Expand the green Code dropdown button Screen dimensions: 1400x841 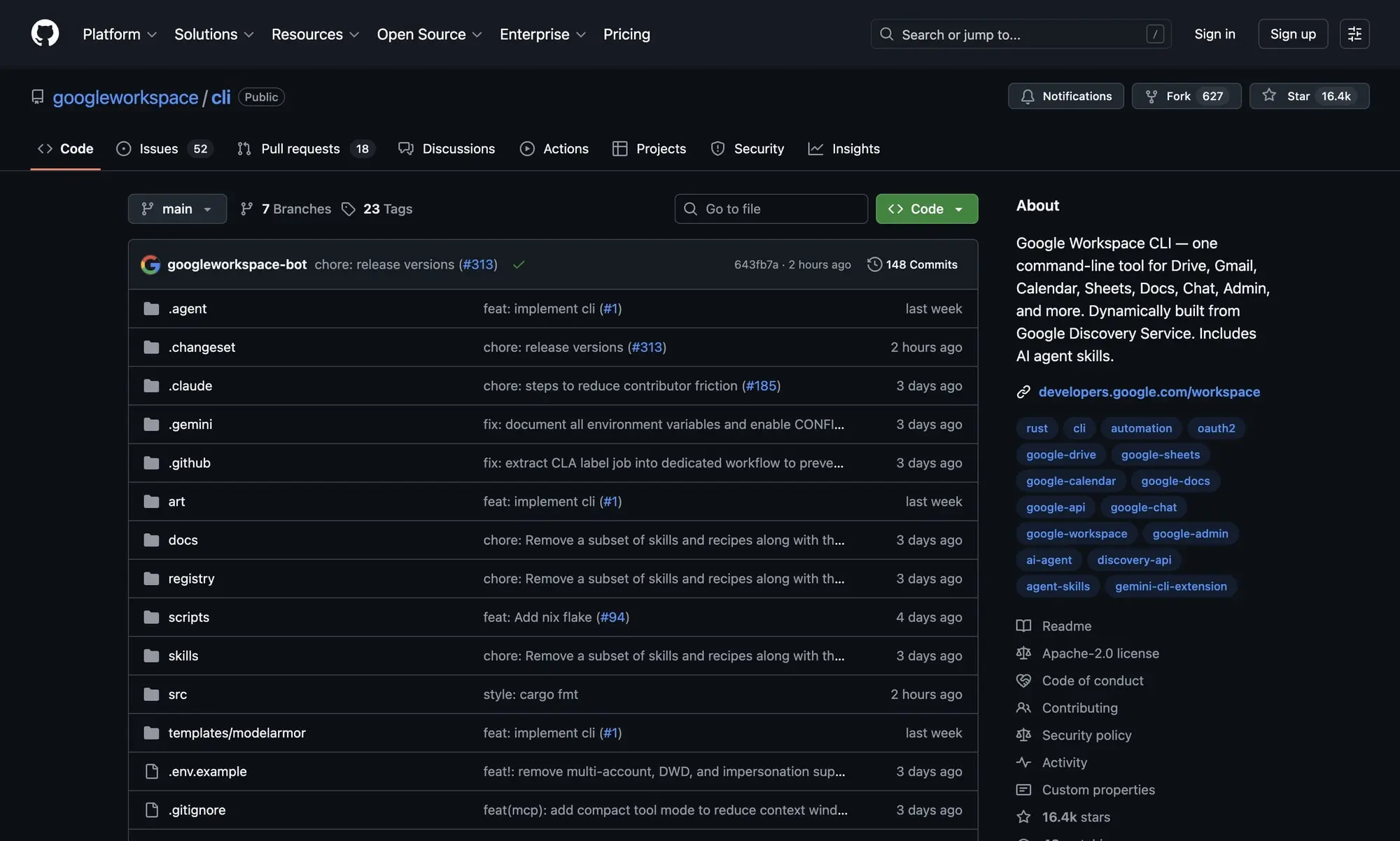coord(926,209)
